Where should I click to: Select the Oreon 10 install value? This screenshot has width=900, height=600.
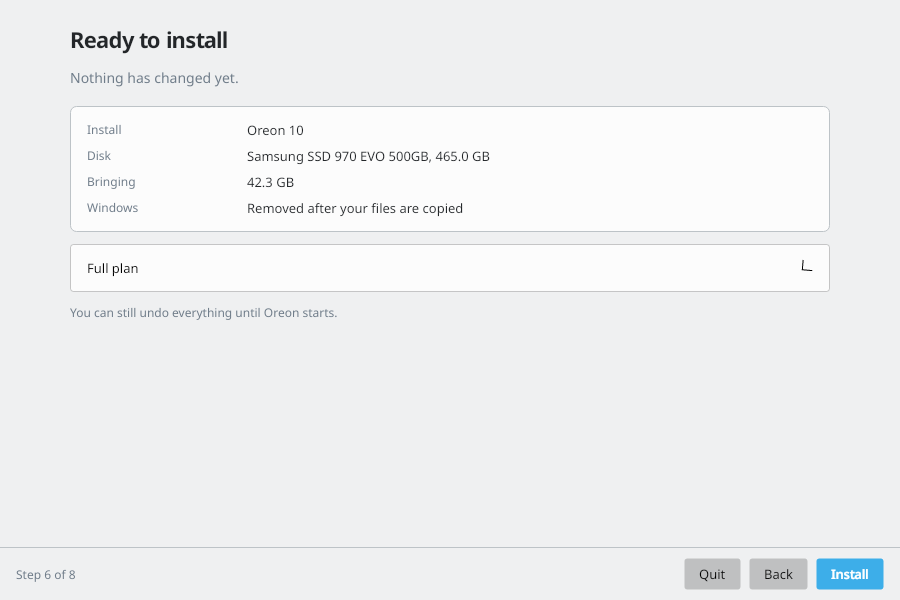tap(275, 130)
